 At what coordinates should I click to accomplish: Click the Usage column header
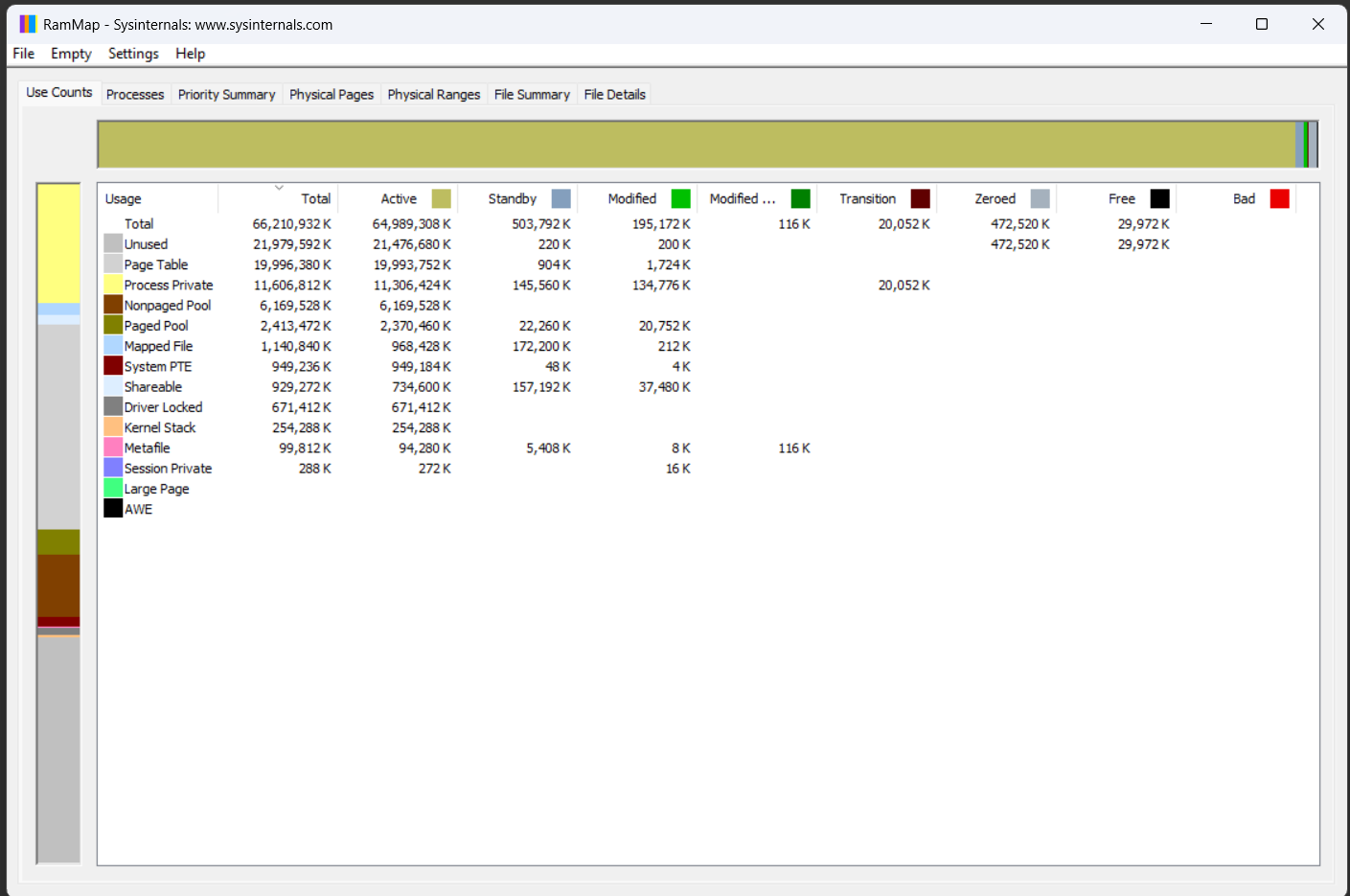[x=124, y=198]
